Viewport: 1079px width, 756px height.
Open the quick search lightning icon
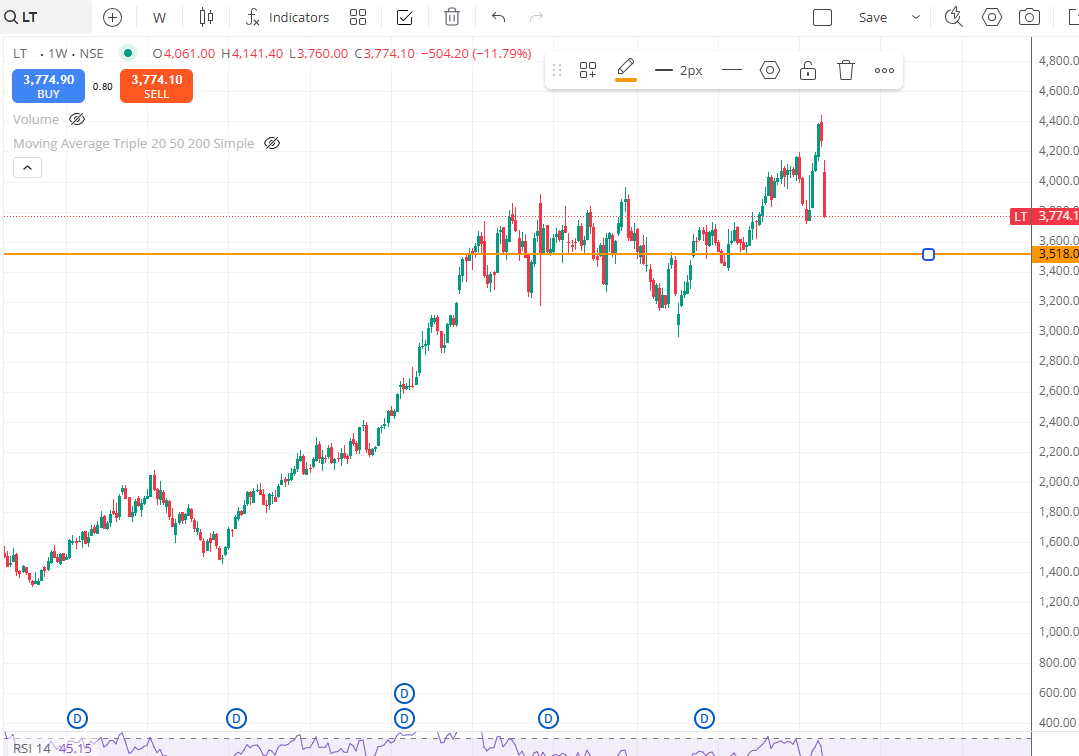953,17
